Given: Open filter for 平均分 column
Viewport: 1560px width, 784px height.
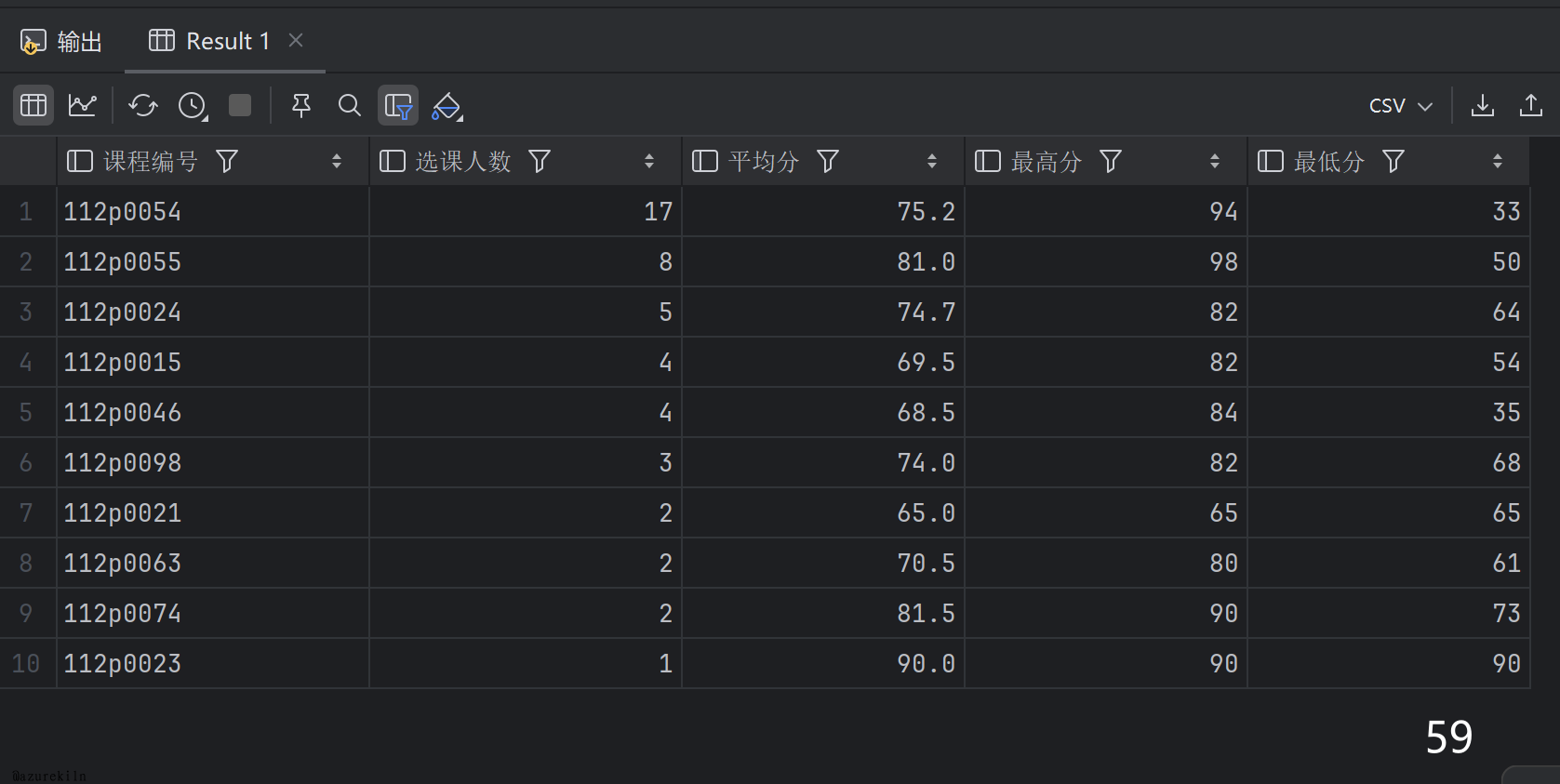Looking at the screenshot, I should tap(828, 162).
